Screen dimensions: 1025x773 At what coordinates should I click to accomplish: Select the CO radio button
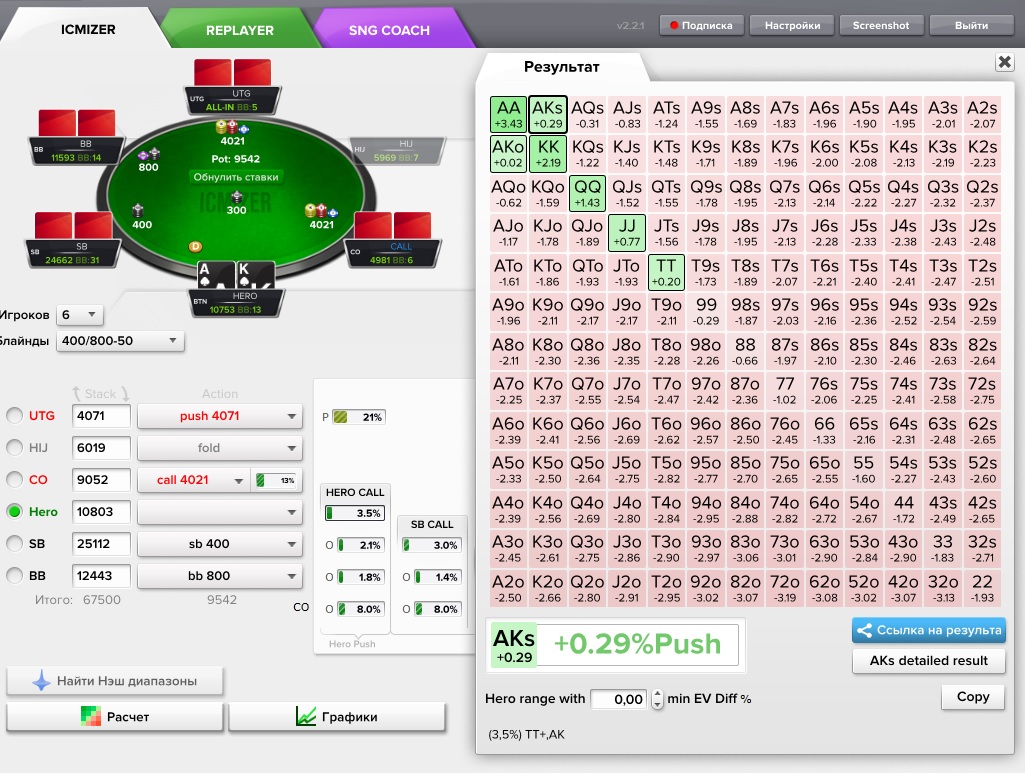pyautogui.click(x=14, y=480)
